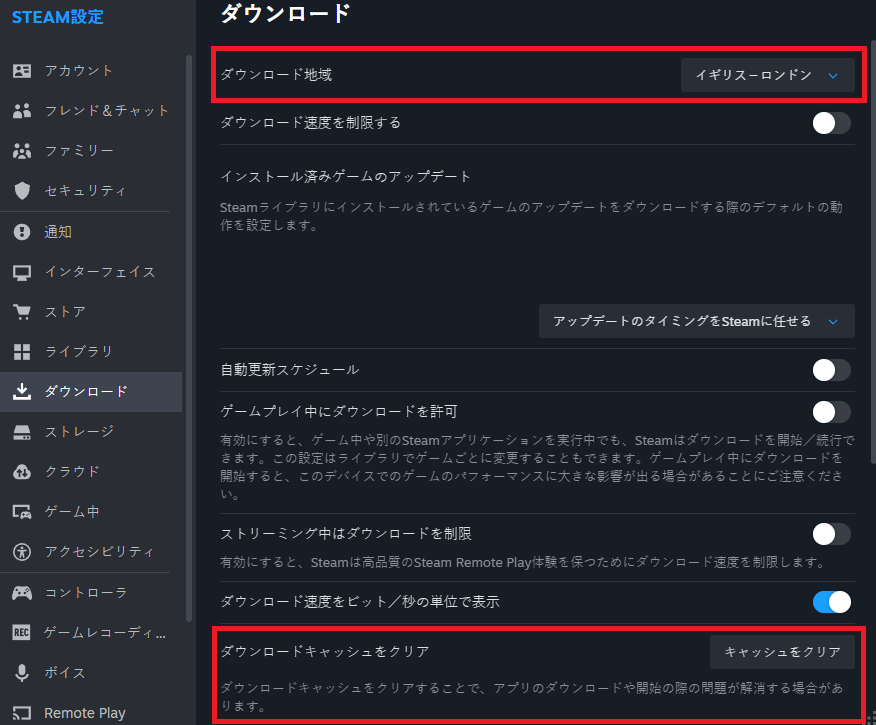Click the ストレージ drive icon
876x725 pixels.
[x=22, y=432]
